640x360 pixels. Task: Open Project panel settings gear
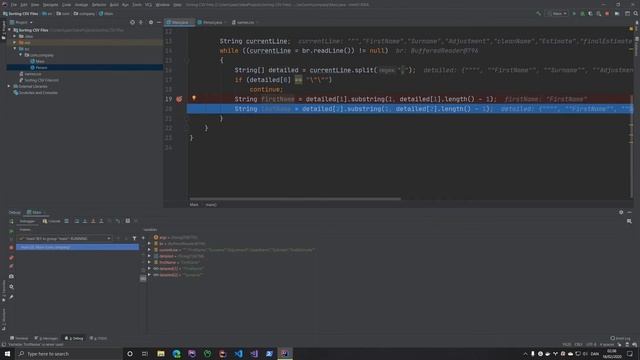point(151,22)
